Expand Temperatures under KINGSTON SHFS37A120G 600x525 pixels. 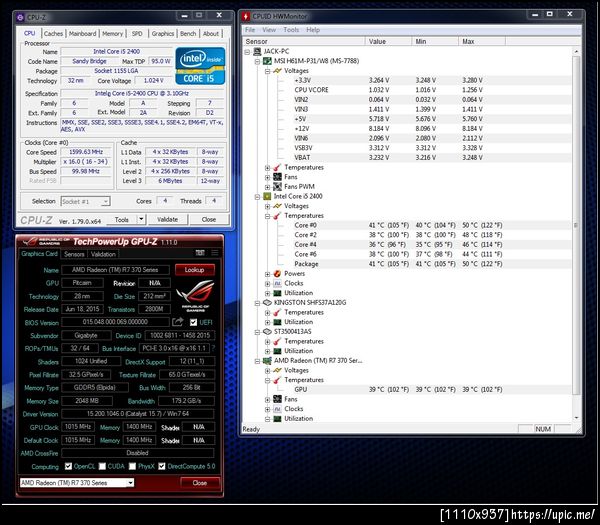267,313
